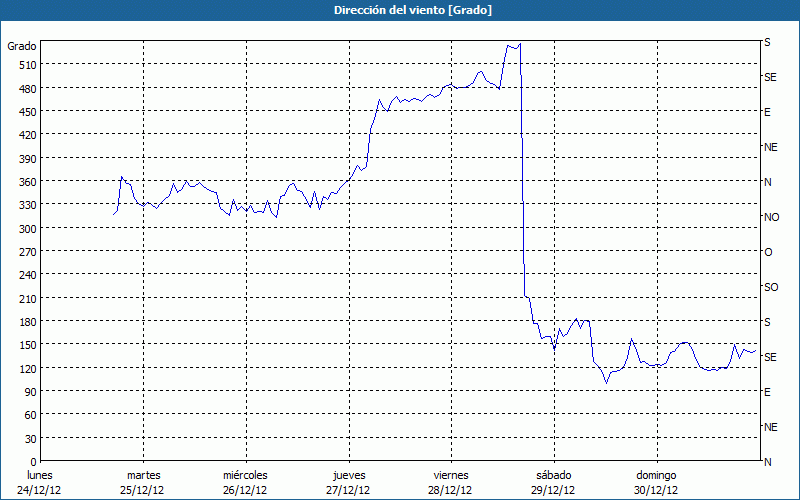Image resolution: width=800 pixels, height=500 pixels.
Task: Click the 'NO' compass label on the right axis
Action: [x=771, y=217]
